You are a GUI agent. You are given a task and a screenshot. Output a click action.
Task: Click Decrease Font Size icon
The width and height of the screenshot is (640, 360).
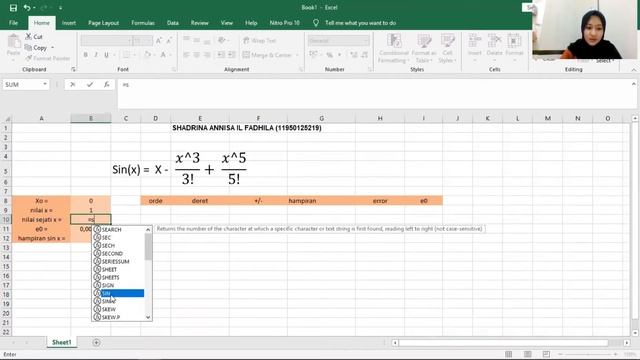point(169,40)
